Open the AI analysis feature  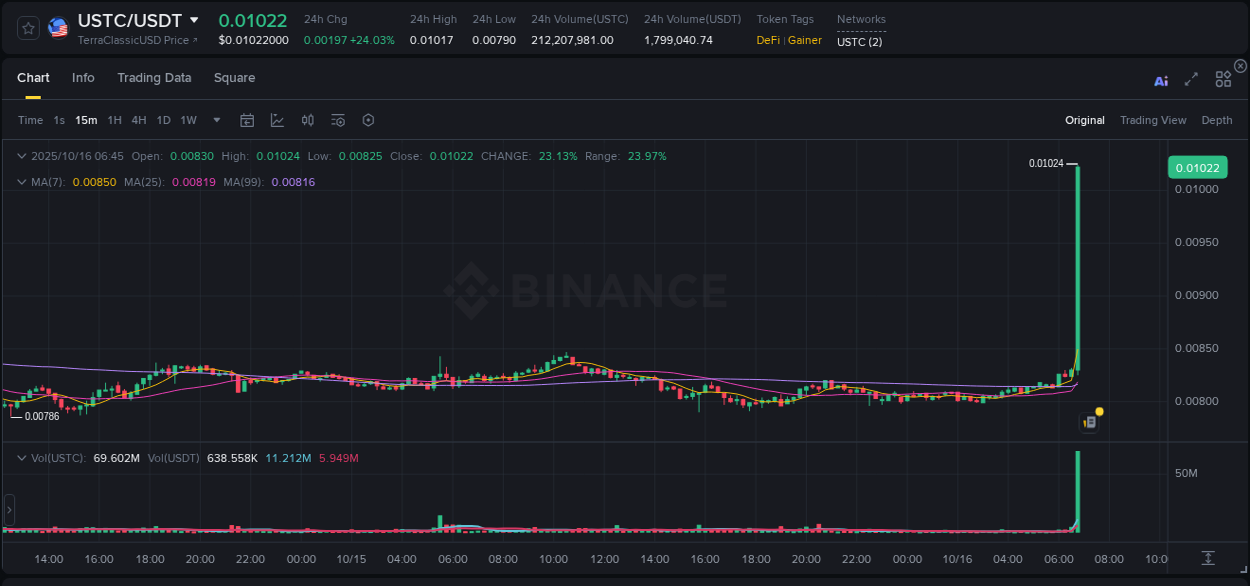point(1161,80)
